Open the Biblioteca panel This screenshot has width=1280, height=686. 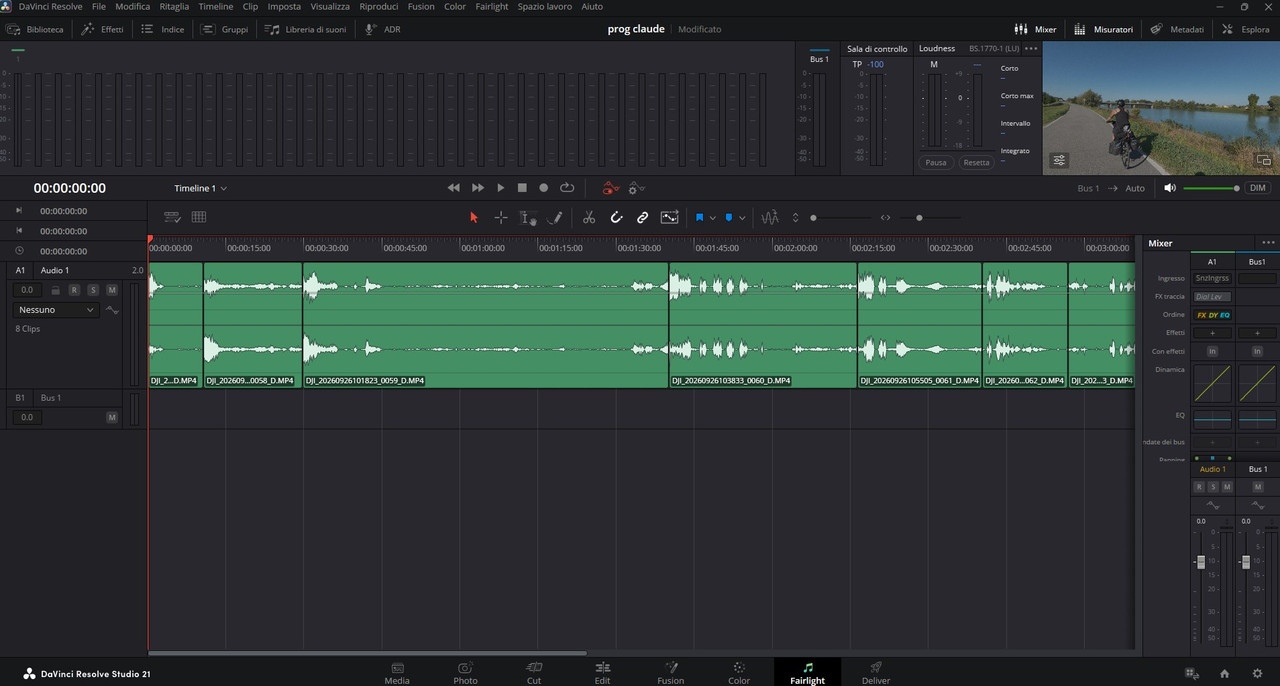point(37,29)
